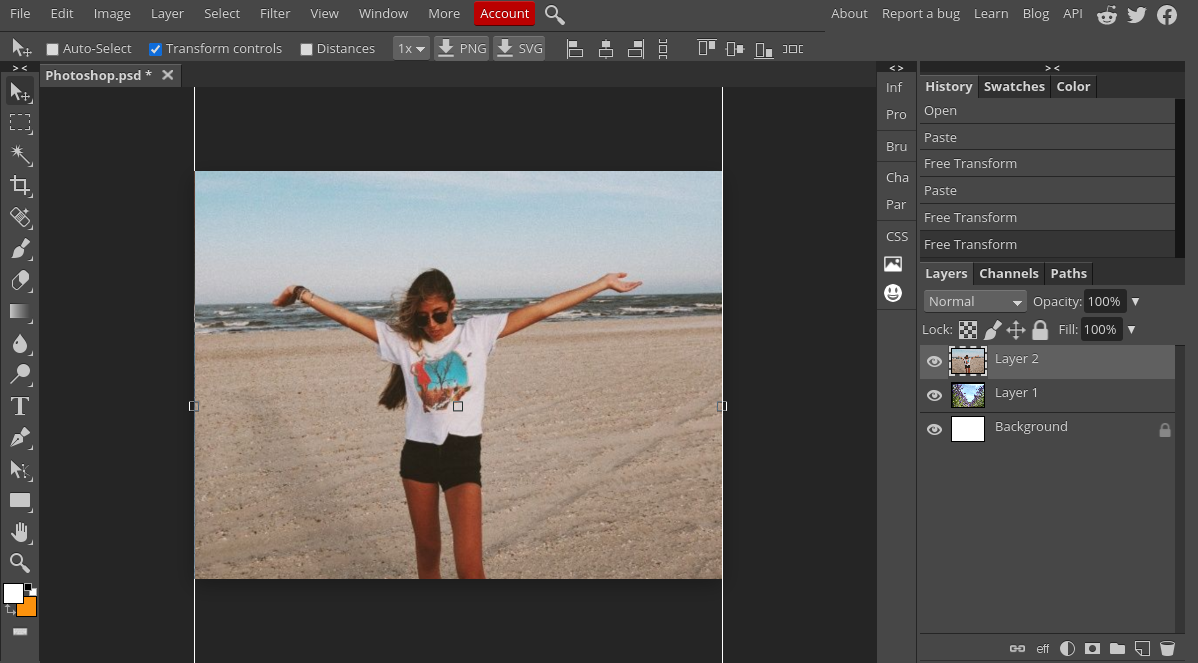The height and width of the screenshot is (663, 1198).
Task: Open the white foreground color picker
Action: click(13, 593)
